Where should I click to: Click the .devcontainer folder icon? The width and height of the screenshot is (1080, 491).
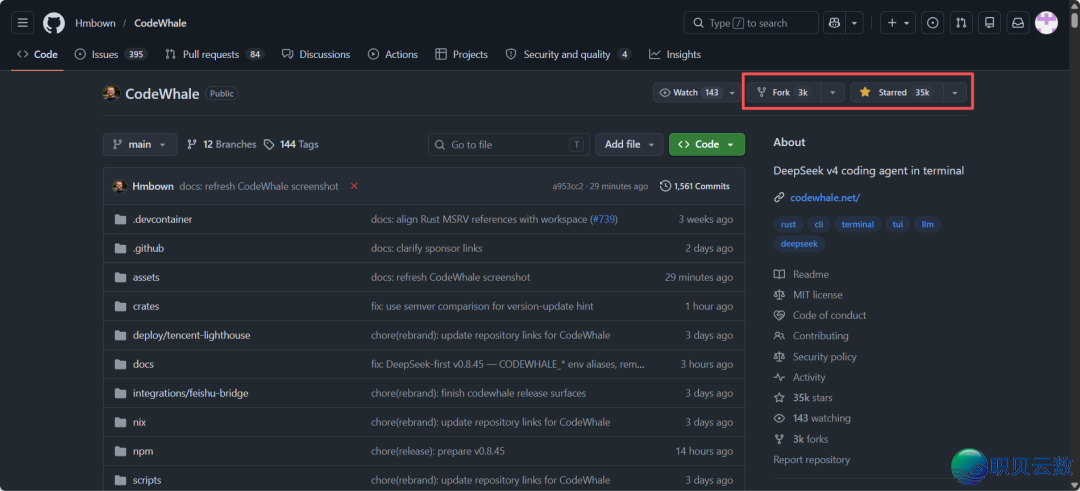121,220
